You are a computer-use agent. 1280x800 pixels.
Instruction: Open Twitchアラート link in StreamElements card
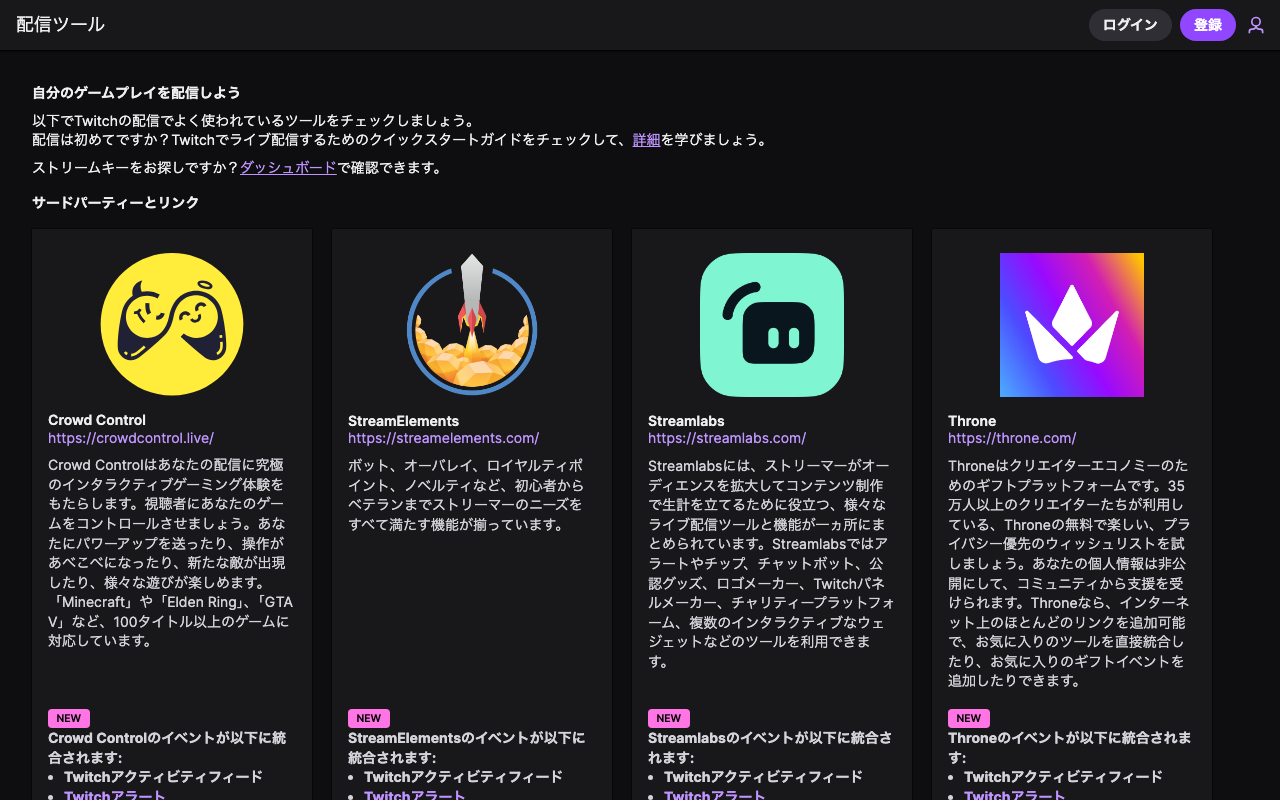coord(415,795)
